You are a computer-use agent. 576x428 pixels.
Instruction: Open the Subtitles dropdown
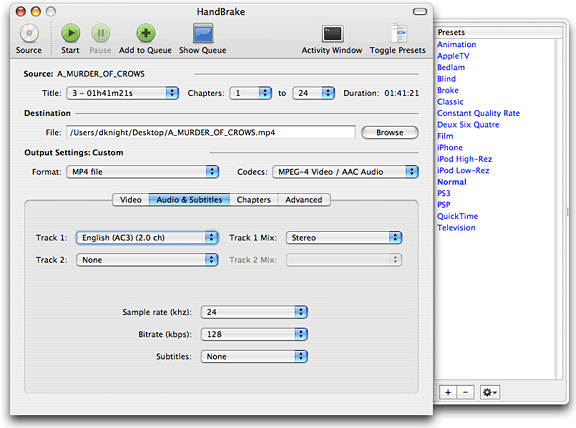pos(254,356)
